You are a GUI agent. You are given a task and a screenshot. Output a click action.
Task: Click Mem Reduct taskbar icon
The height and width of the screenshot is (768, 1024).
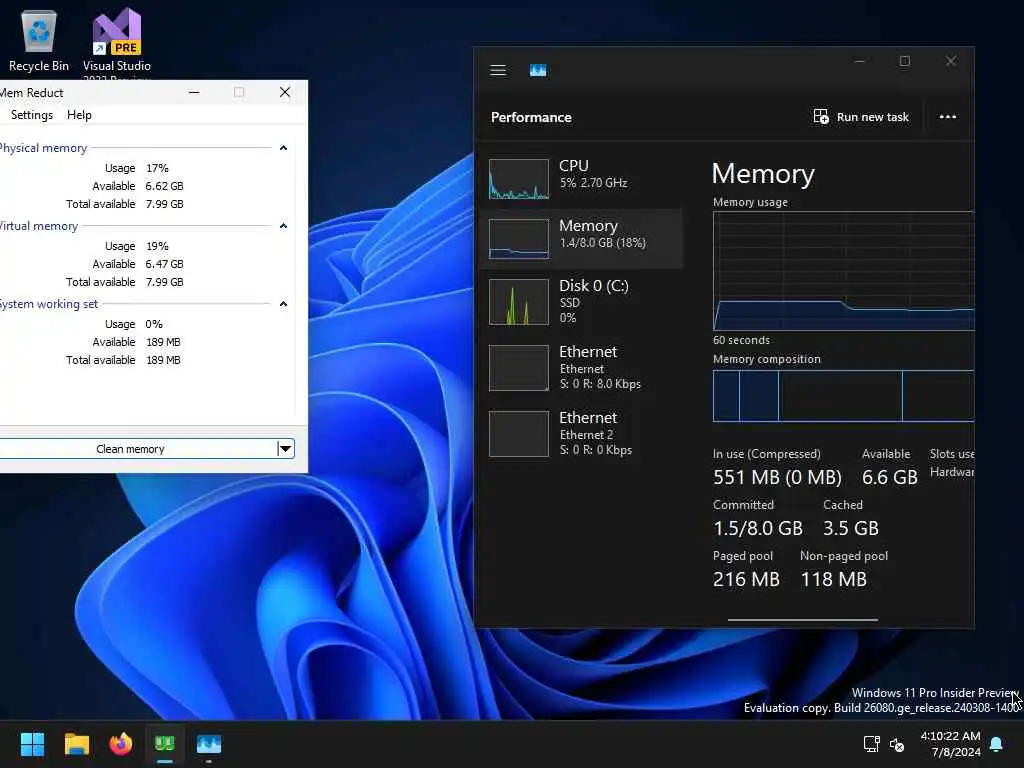pyautogui.click(x=165, y=744)
